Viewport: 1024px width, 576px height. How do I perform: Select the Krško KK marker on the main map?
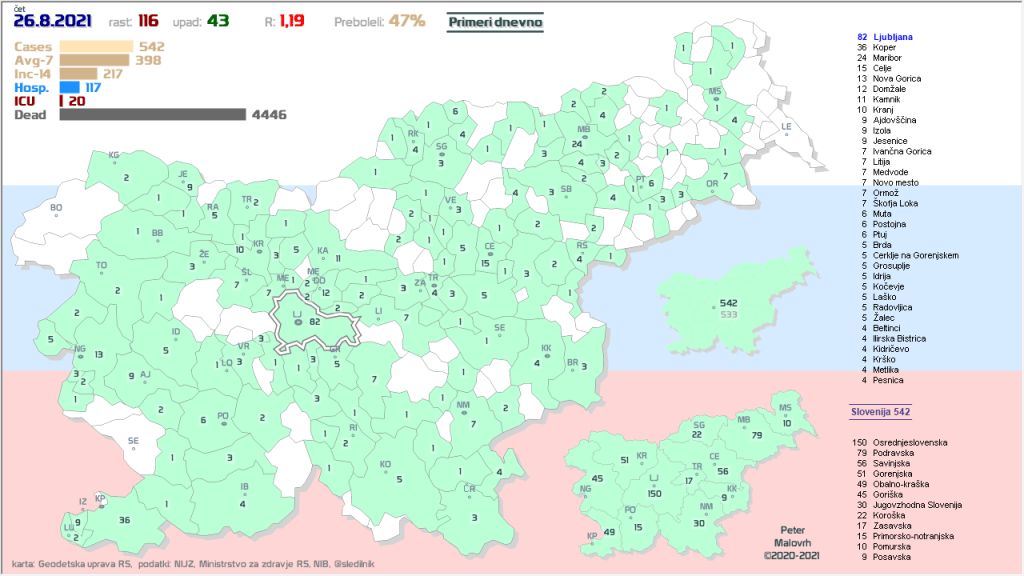(x=546, y=356)
